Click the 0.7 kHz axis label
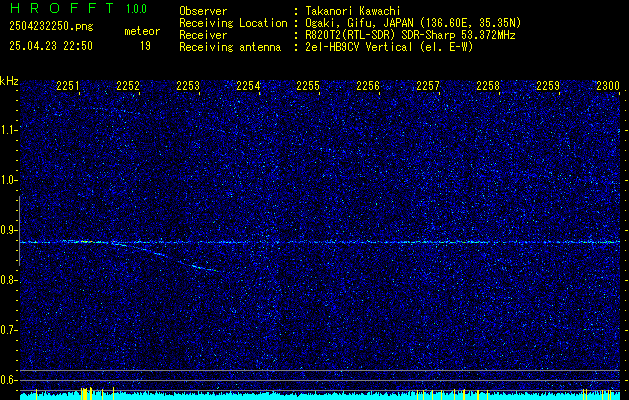The height and width of the screenshot is (400, 629). 9,330
